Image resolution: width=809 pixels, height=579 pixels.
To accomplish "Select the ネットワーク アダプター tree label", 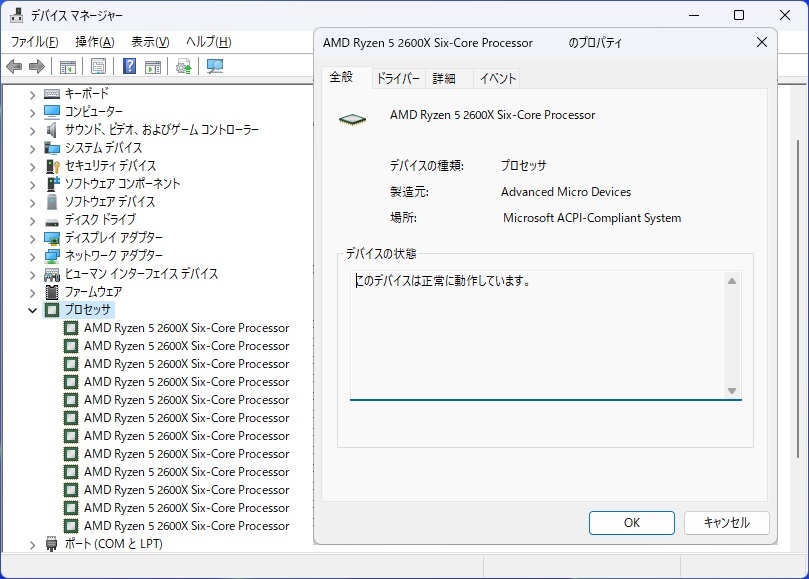I will [x=114, y=255].
